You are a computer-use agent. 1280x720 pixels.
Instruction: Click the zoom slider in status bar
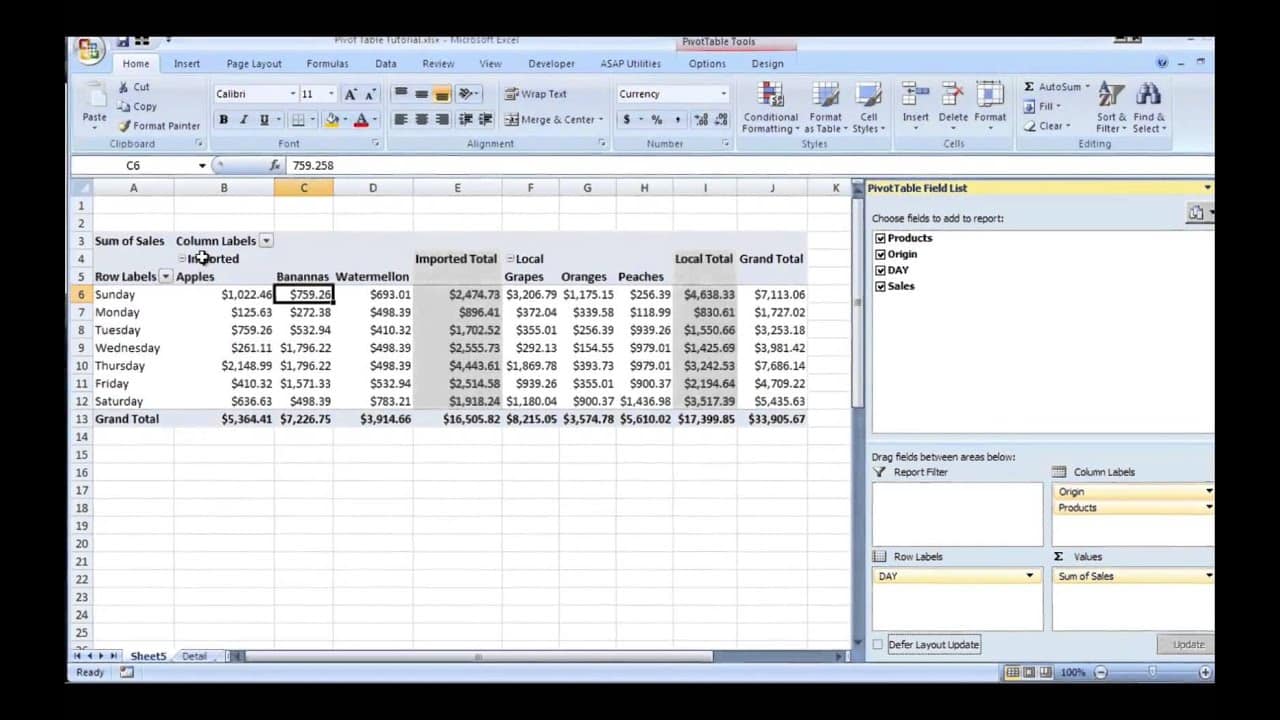tap(1153, 673)
